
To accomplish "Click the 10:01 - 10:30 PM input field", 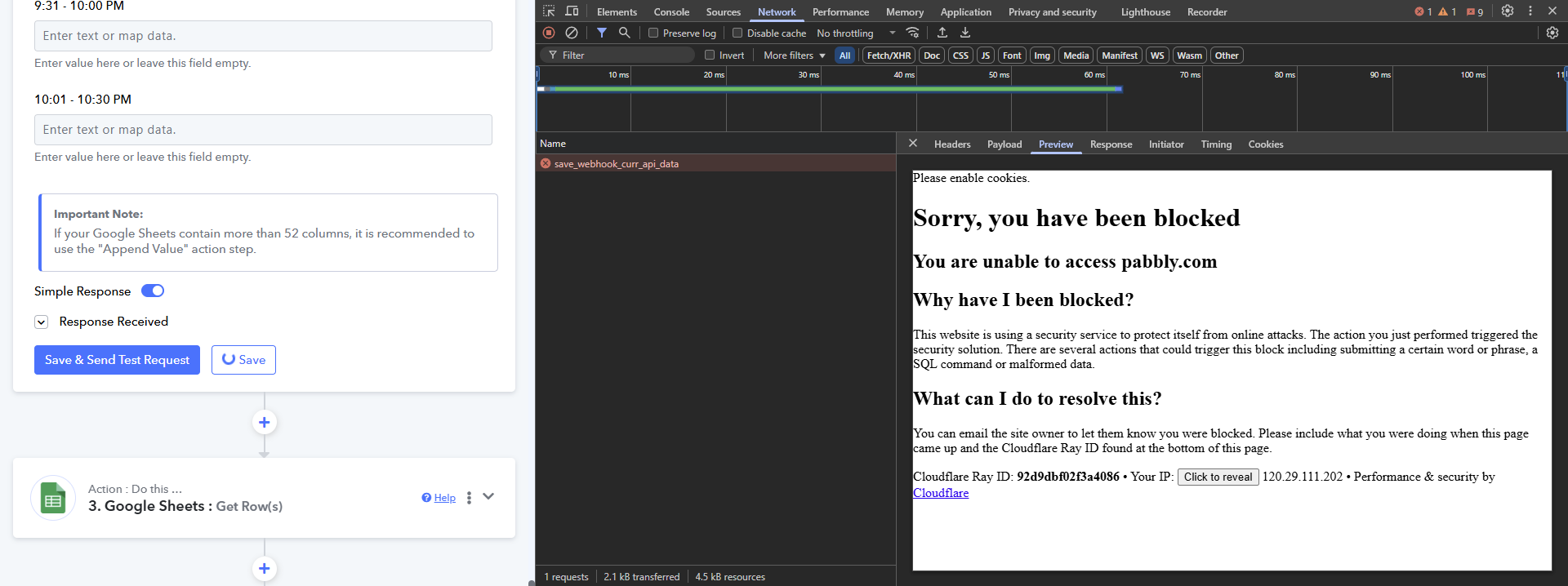I will 263,130.
